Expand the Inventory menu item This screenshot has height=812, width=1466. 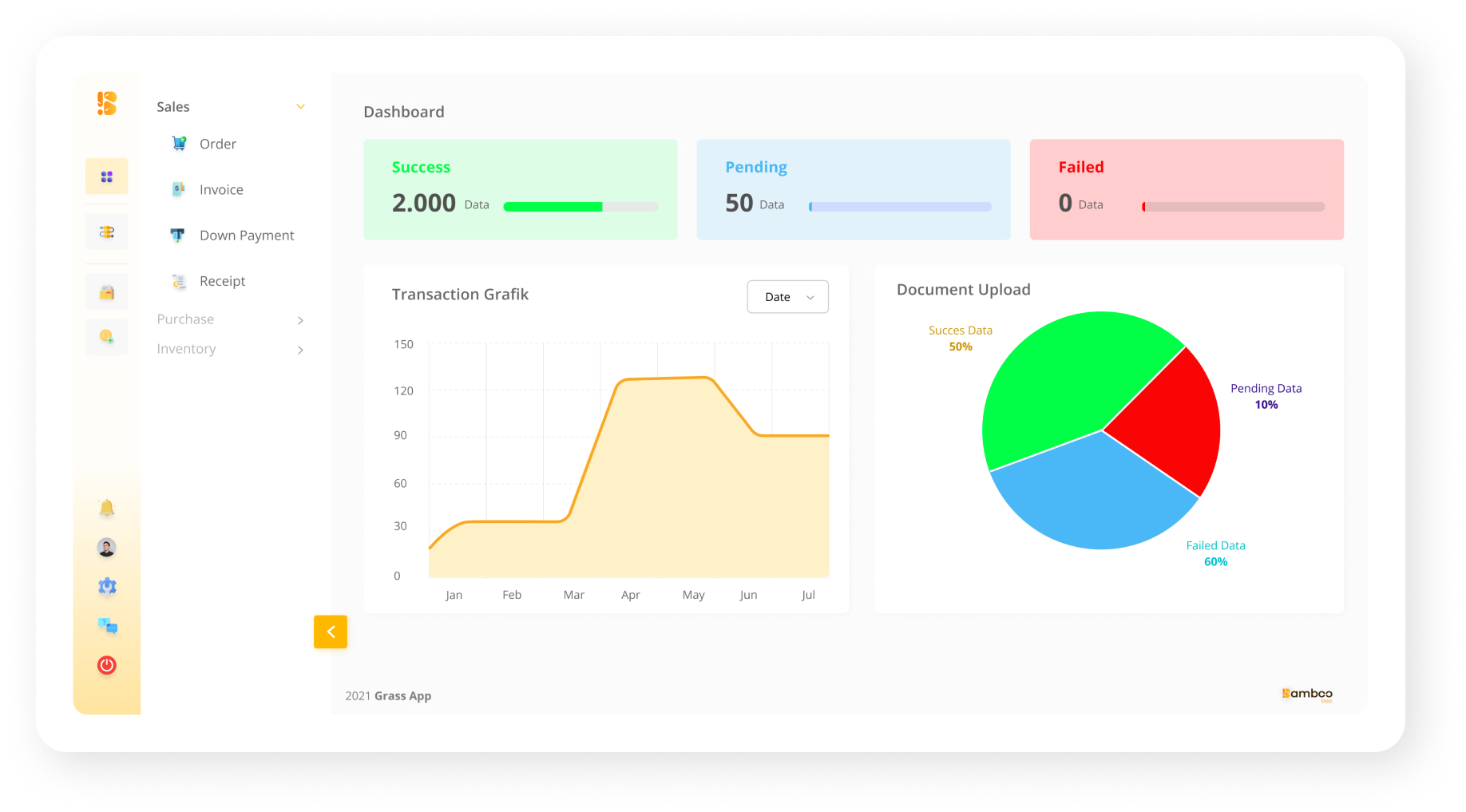coord(186,349)
